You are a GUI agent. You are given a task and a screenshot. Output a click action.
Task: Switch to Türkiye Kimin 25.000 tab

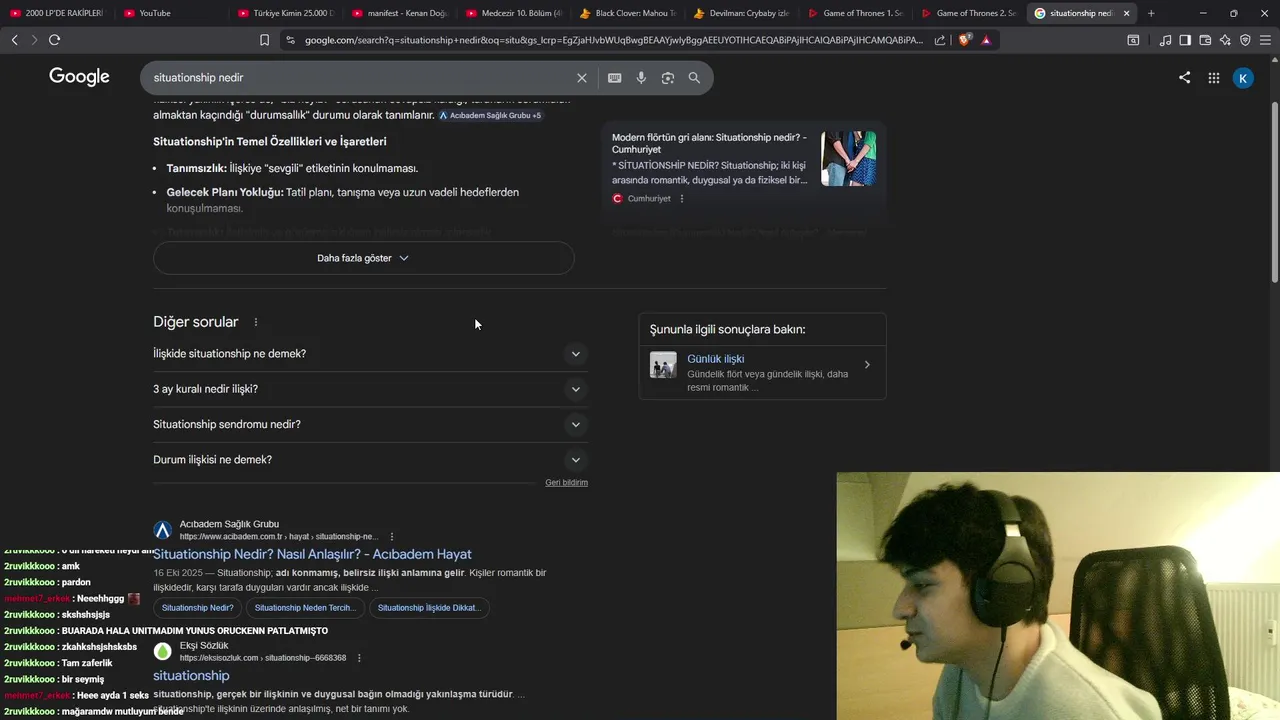(x=288, y=13)
